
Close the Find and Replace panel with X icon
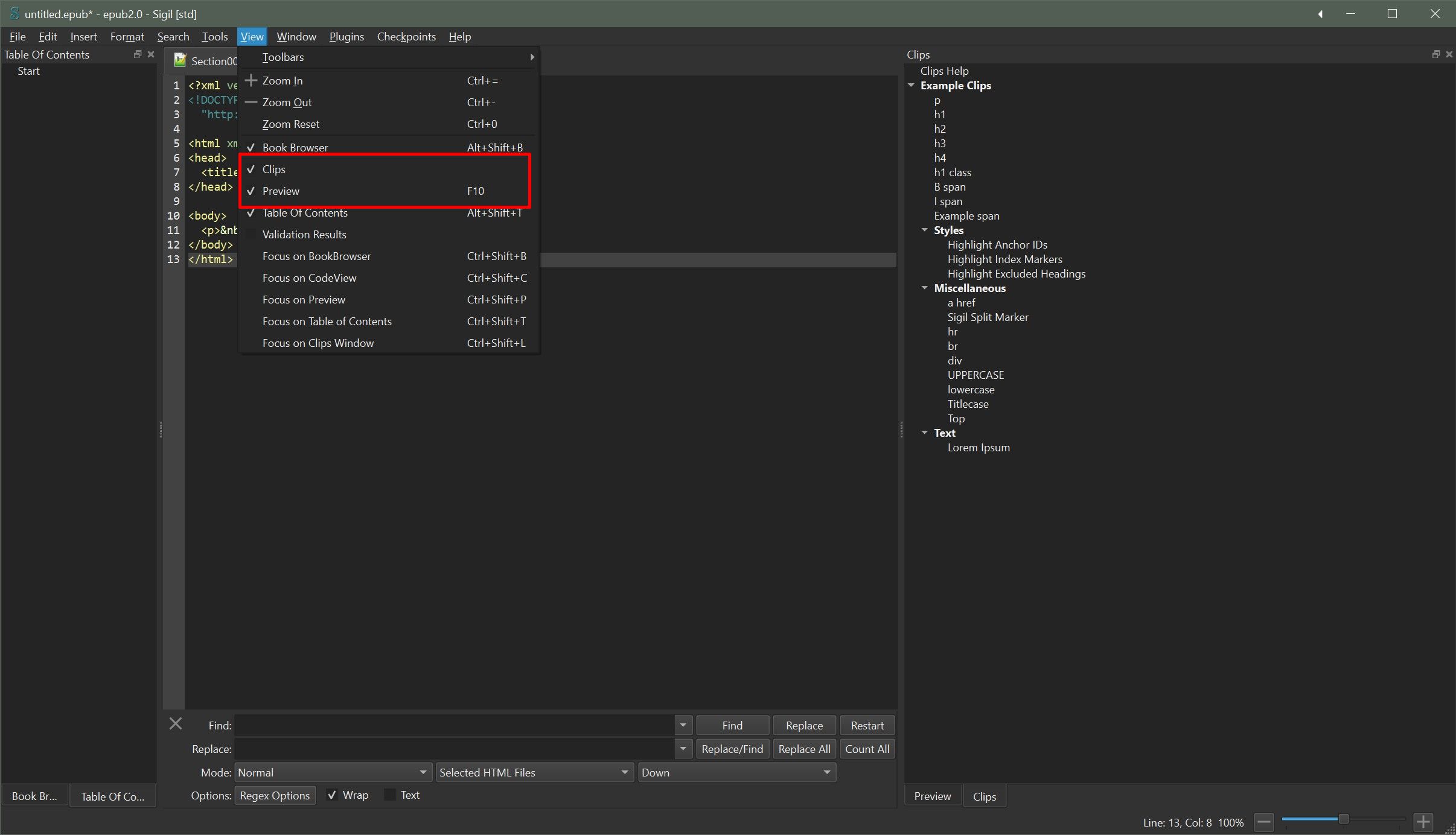(176, 723)
